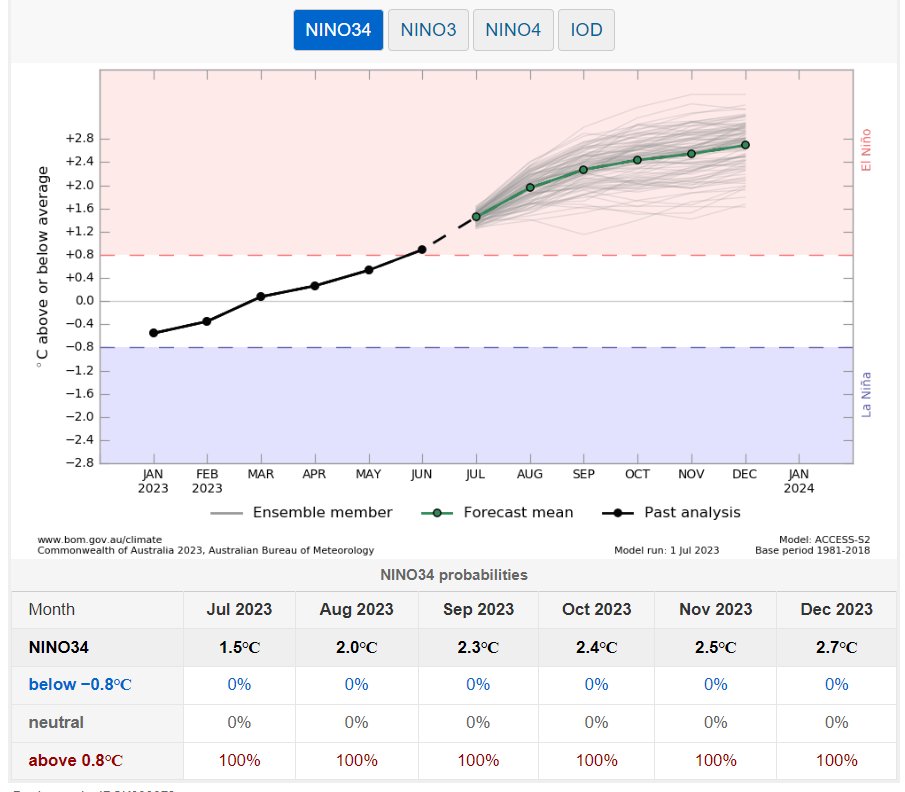Click the 1.5°C value for Jul 2023
Image resolution: width=905 pixels, height=792 pixels.
pos(240,647)
